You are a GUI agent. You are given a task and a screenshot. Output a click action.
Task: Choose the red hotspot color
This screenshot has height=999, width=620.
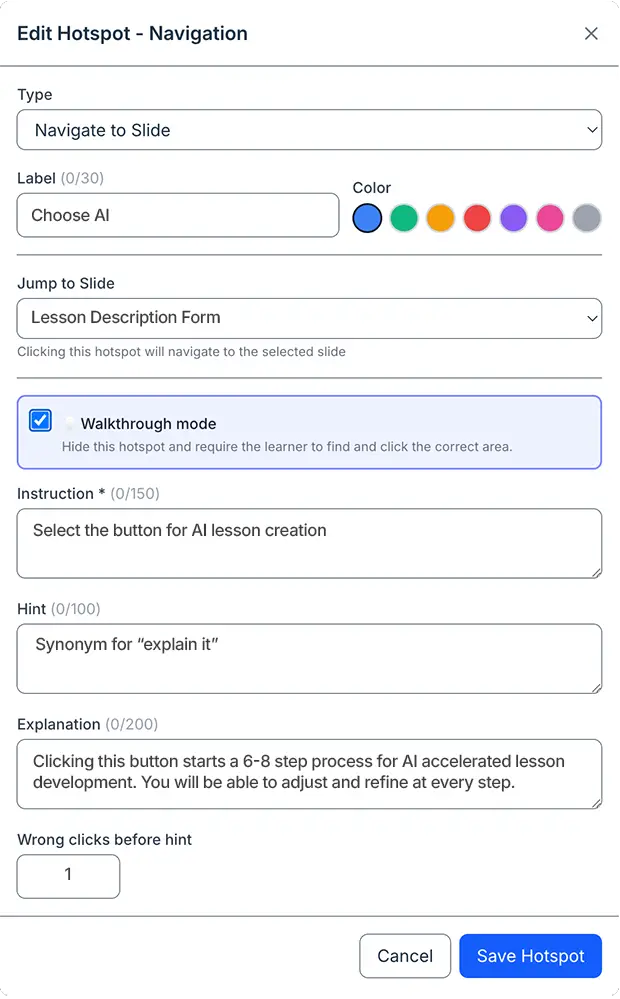click(x=477, y=217)
